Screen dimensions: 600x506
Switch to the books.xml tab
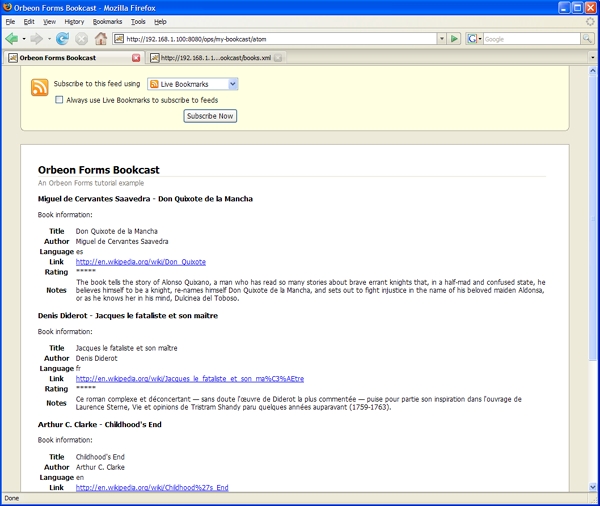pos(215,58)
